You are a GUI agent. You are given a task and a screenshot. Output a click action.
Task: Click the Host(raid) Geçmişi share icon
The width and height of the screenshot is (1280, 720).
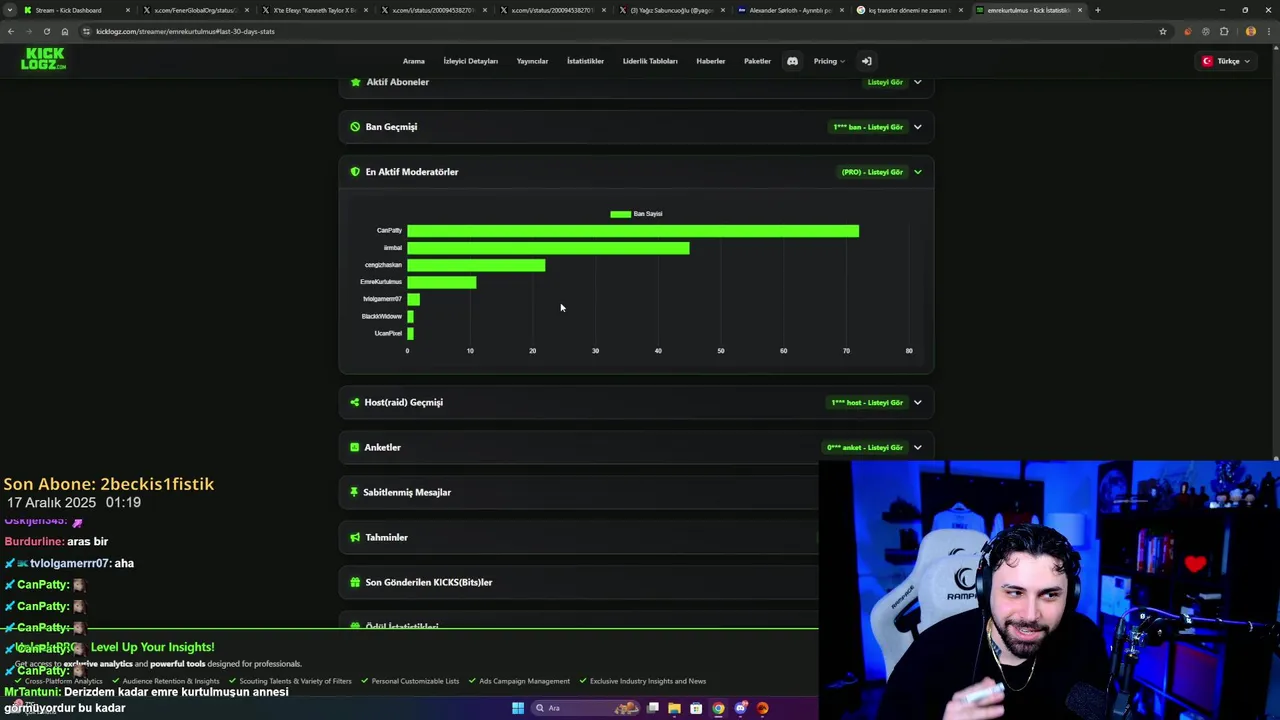pyautogui.click(x=355, y=402)
